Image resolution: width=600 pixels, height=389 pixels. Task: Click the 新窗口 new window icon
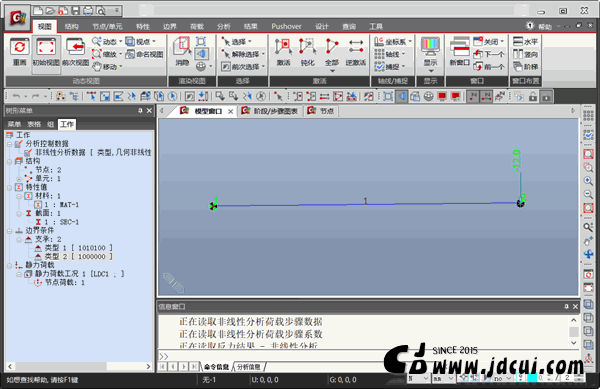click(459, 52)
